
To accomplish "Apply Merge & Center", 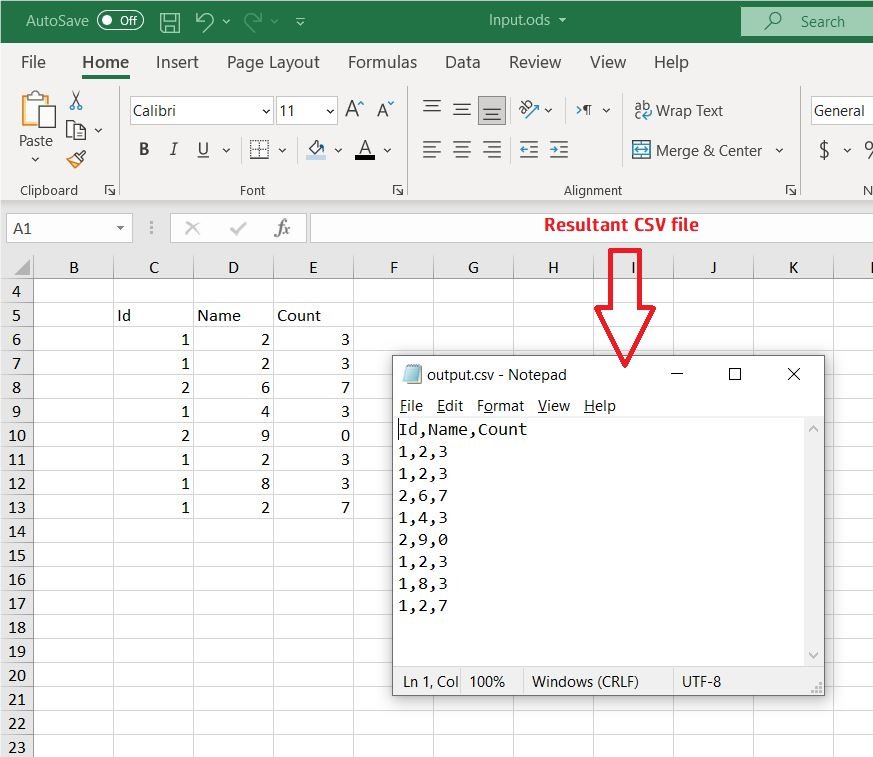I will 700,149.
